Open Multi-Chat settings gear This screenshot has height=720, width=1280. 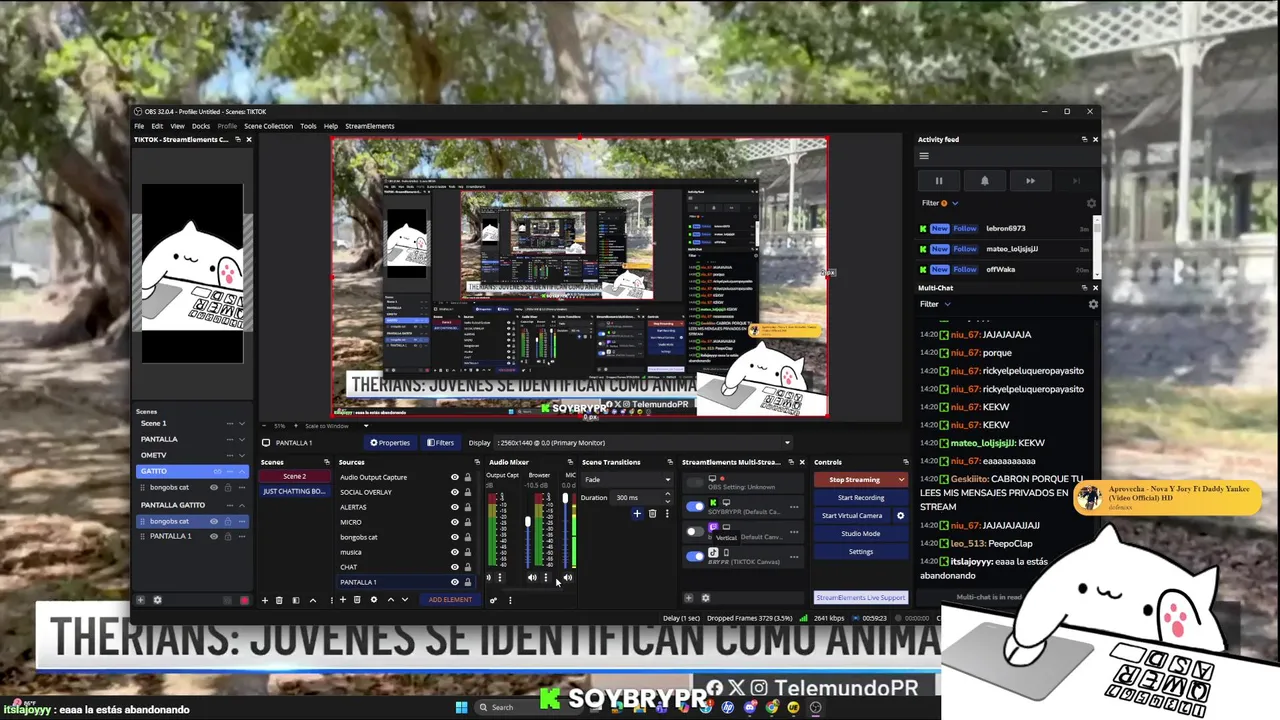[1093, 304]
